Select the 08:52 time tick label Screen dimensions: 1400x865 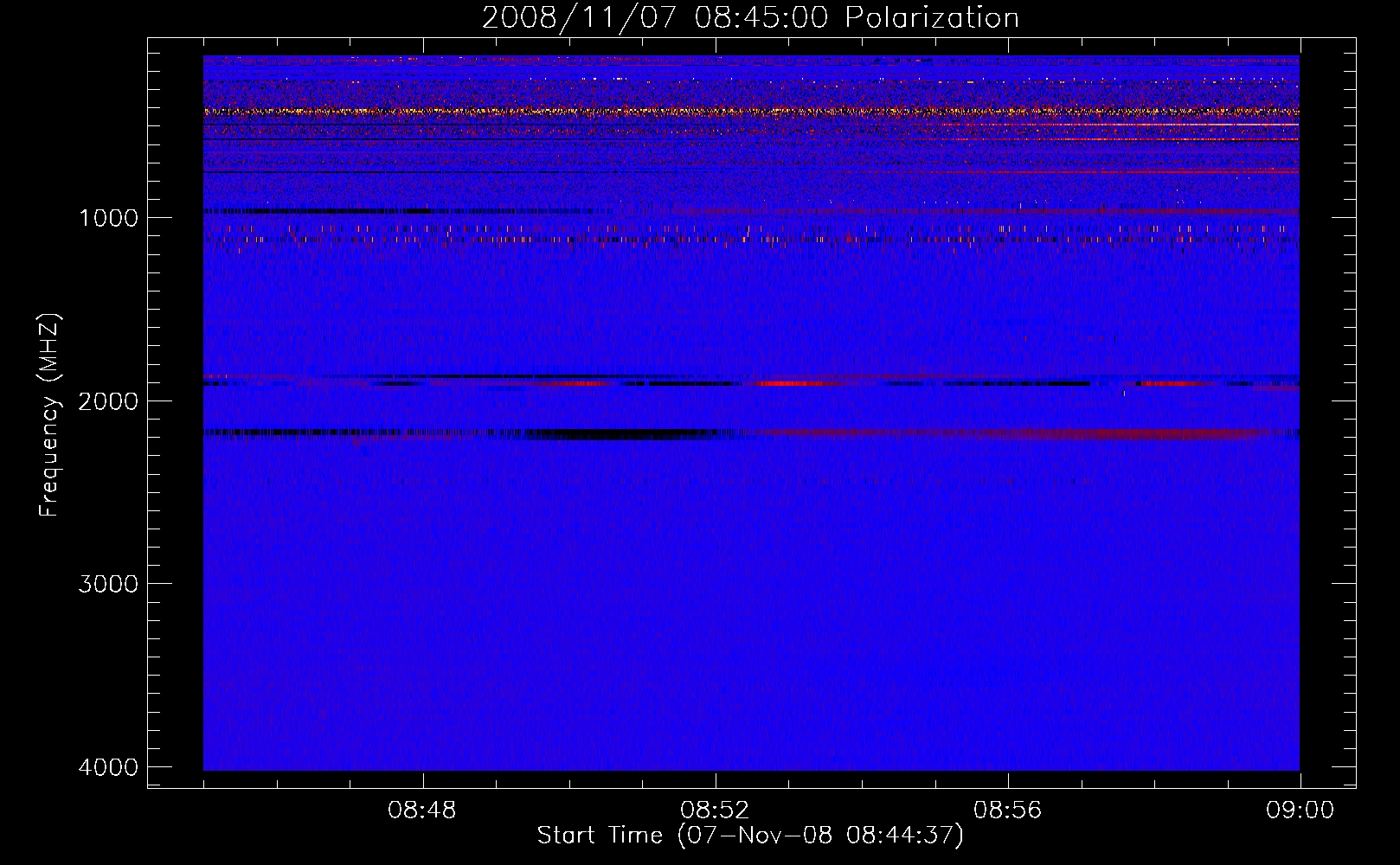(x=715, y=811)
